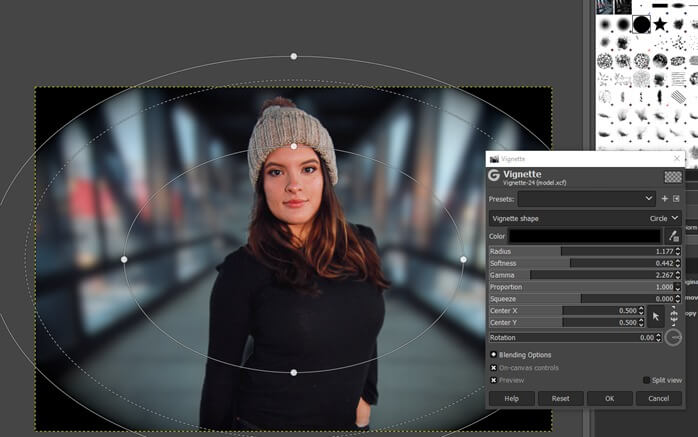Image resolution: width=698 pixels, height=437 pixels.
Task: Open the manage presets menu icon
Action: pyautogui.click(x=676, y=199)
